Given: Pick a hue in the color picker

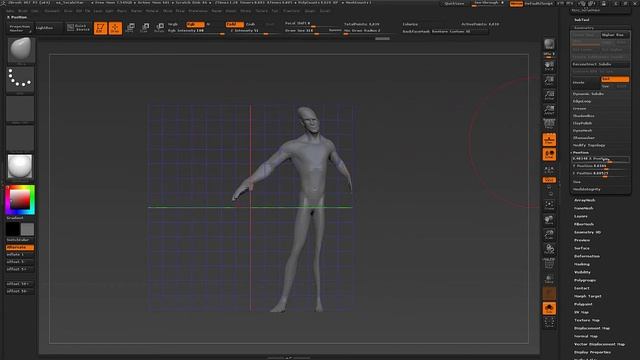Looking at the screenshot, I should [20, 200].
